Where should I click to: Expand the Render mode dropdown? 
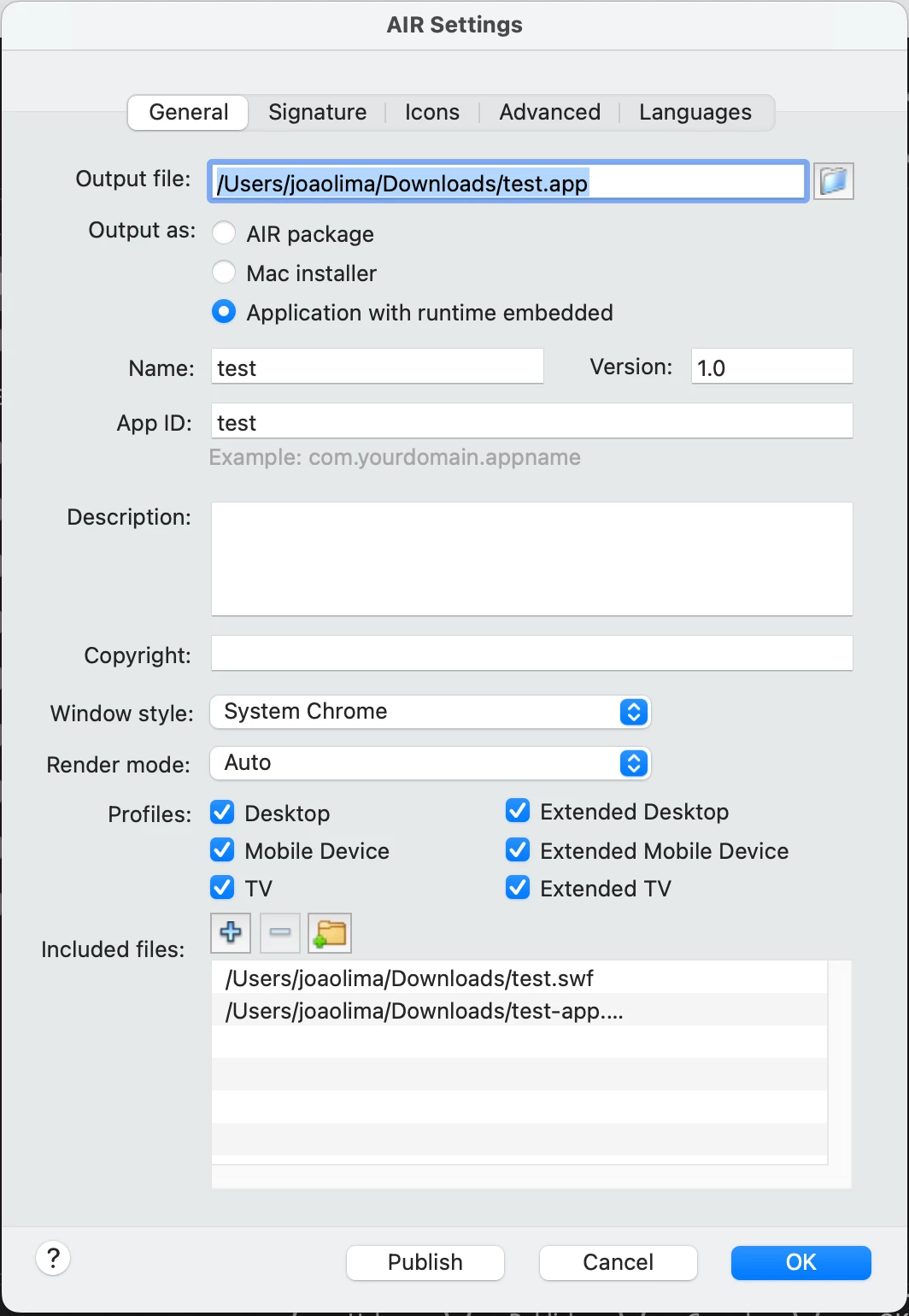[x=431, y=763]
